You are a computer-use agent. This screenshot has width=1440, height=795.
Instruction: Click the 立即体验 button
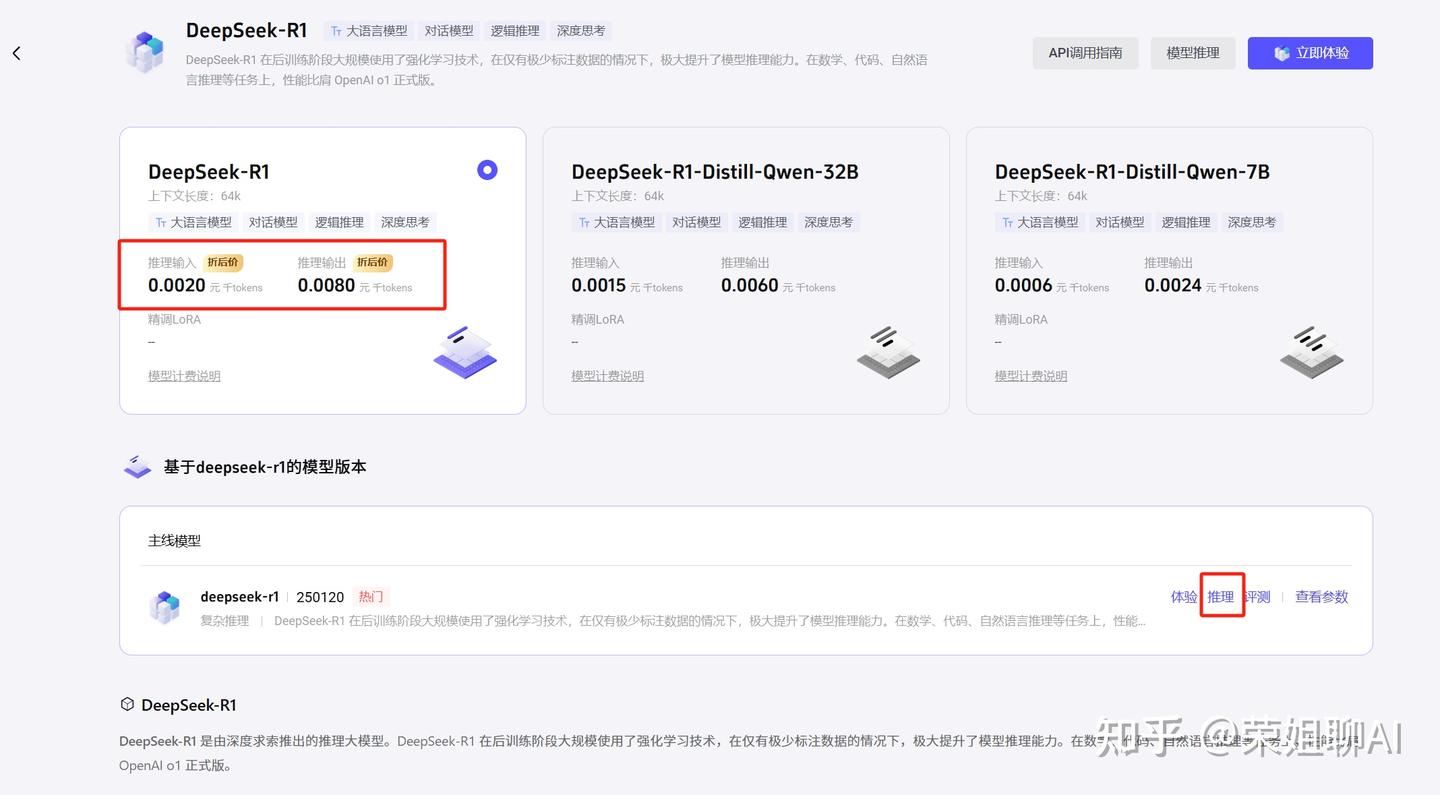coord(1310,53)
